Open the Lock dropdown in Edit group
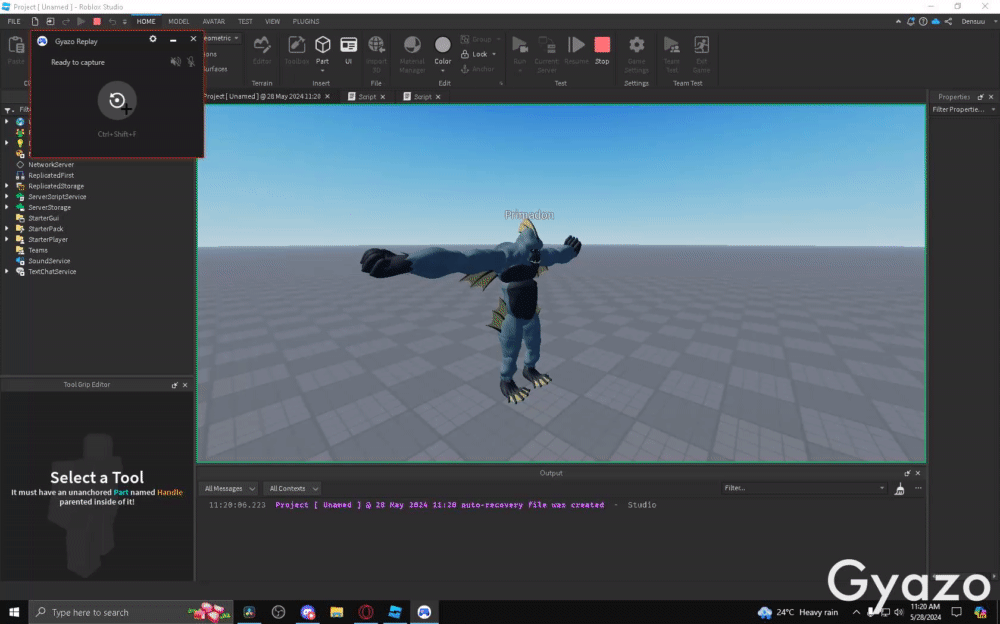1000x624 pixels. (x=494, y=54)
